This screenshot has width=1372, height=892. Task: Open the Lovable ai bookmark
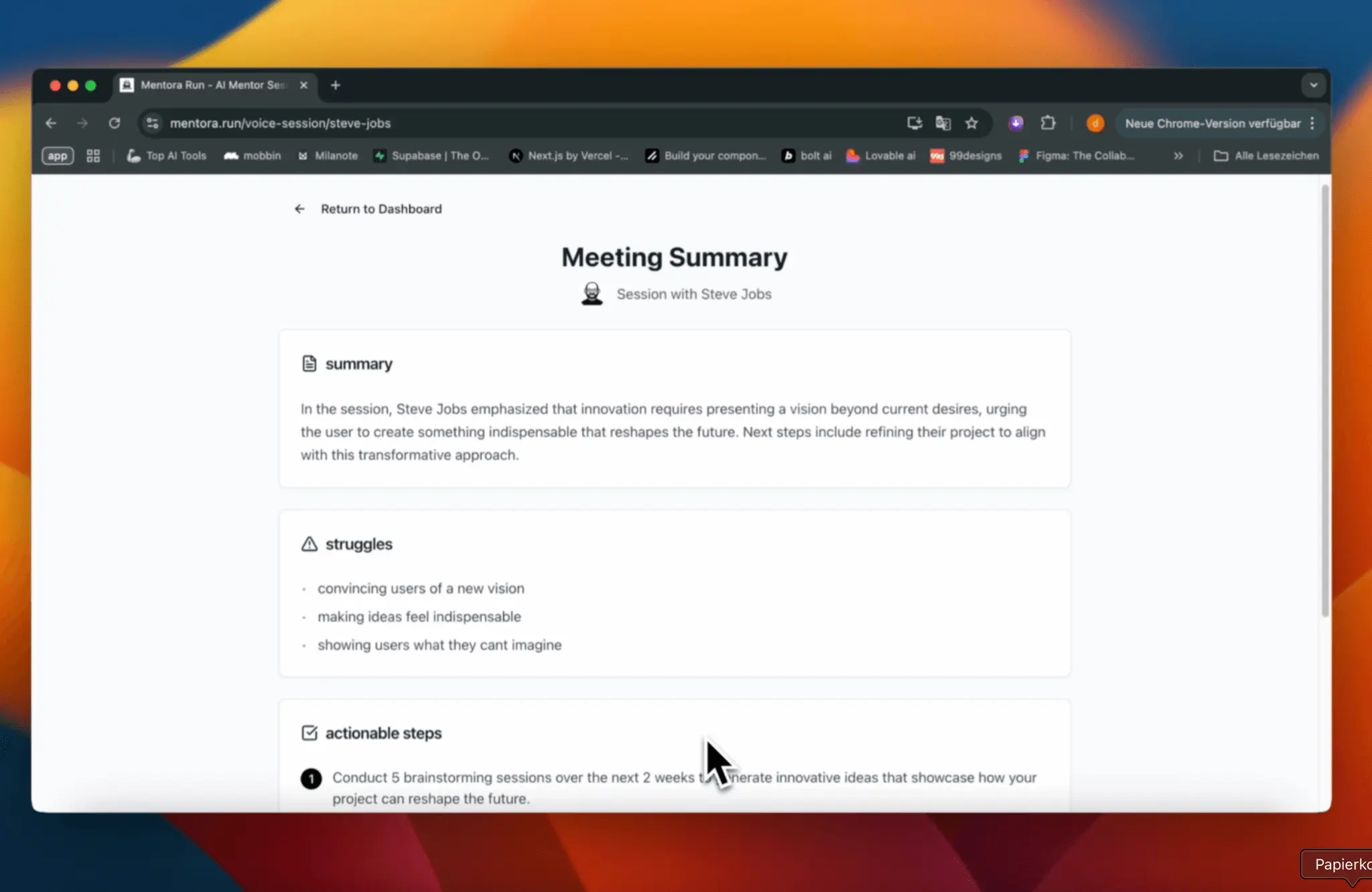[x=881, y=155]
